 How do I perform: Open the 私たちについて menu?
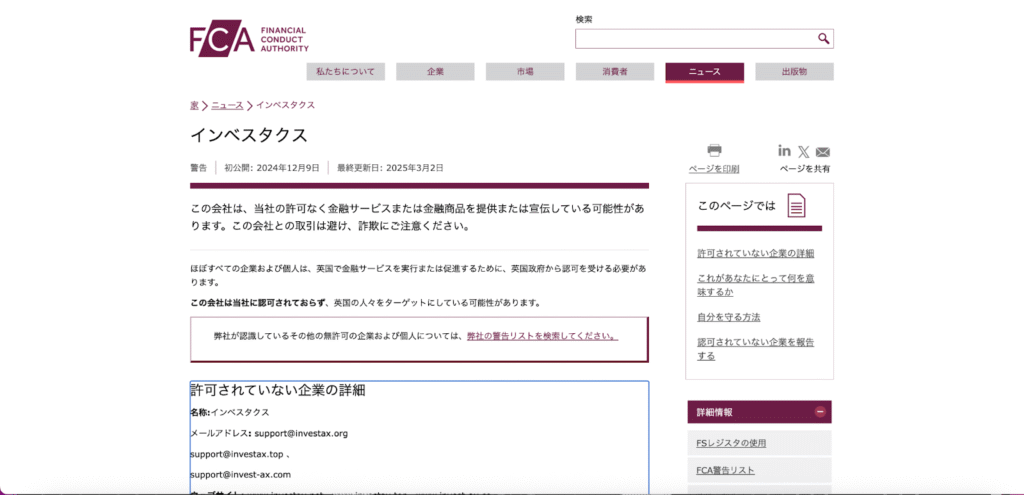345,72
